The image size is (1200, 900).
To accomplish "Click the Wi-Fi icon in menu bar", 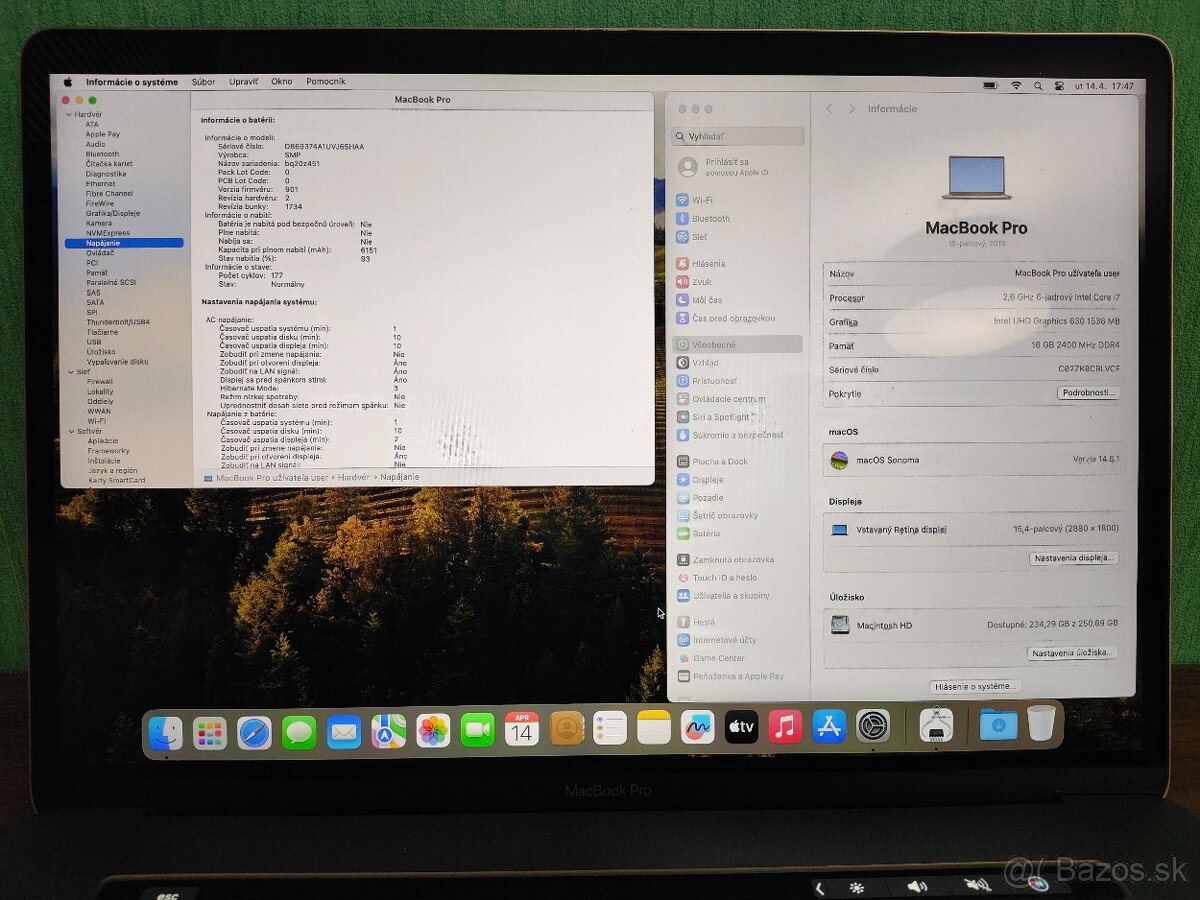I will coord(1017,86).
